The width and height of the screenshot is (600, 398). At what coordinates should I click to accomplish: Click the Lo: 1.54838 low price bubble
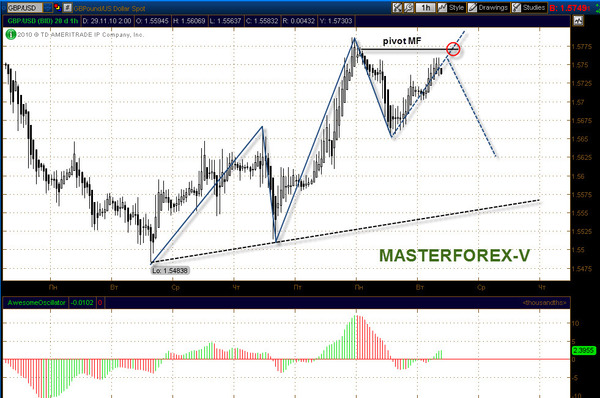coord(170,271)
